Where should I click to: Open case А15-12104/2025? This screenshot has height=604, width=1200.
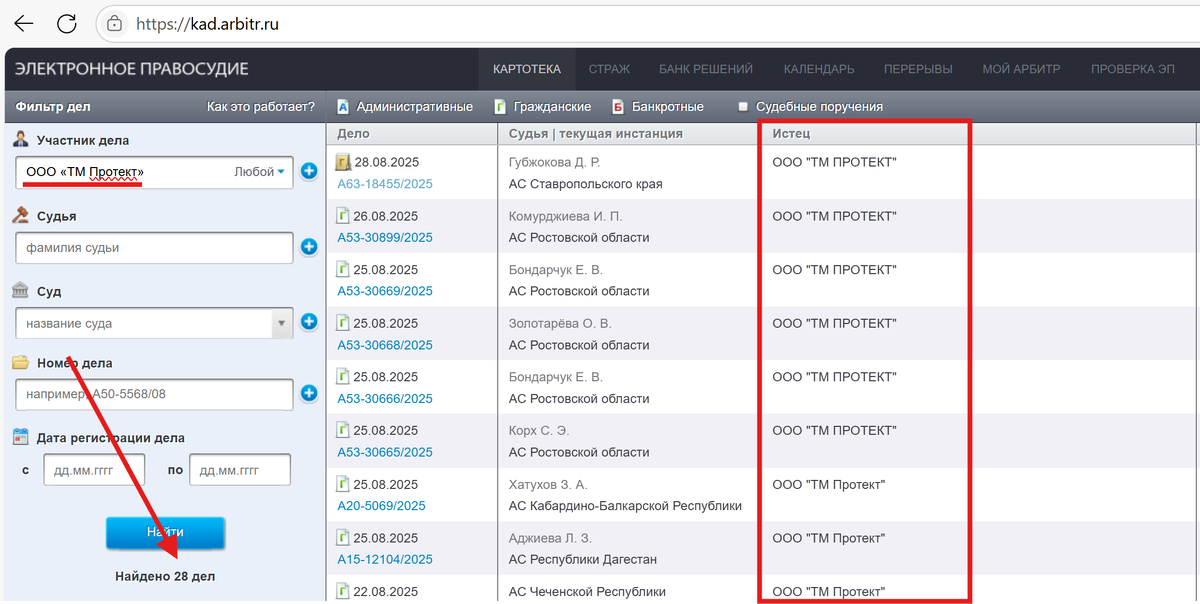[385, 559]
